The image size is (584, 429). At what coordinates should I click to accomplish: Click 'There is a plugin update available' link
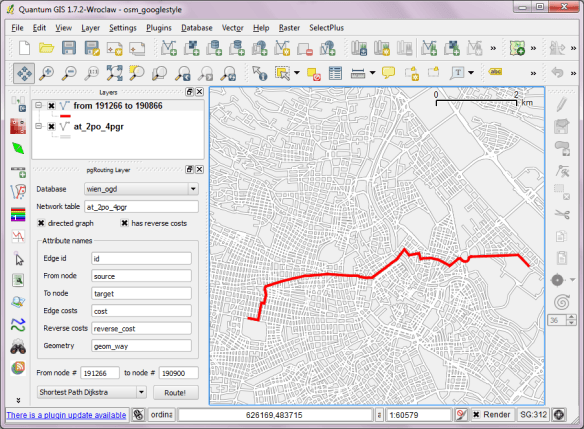pos(66,415)
